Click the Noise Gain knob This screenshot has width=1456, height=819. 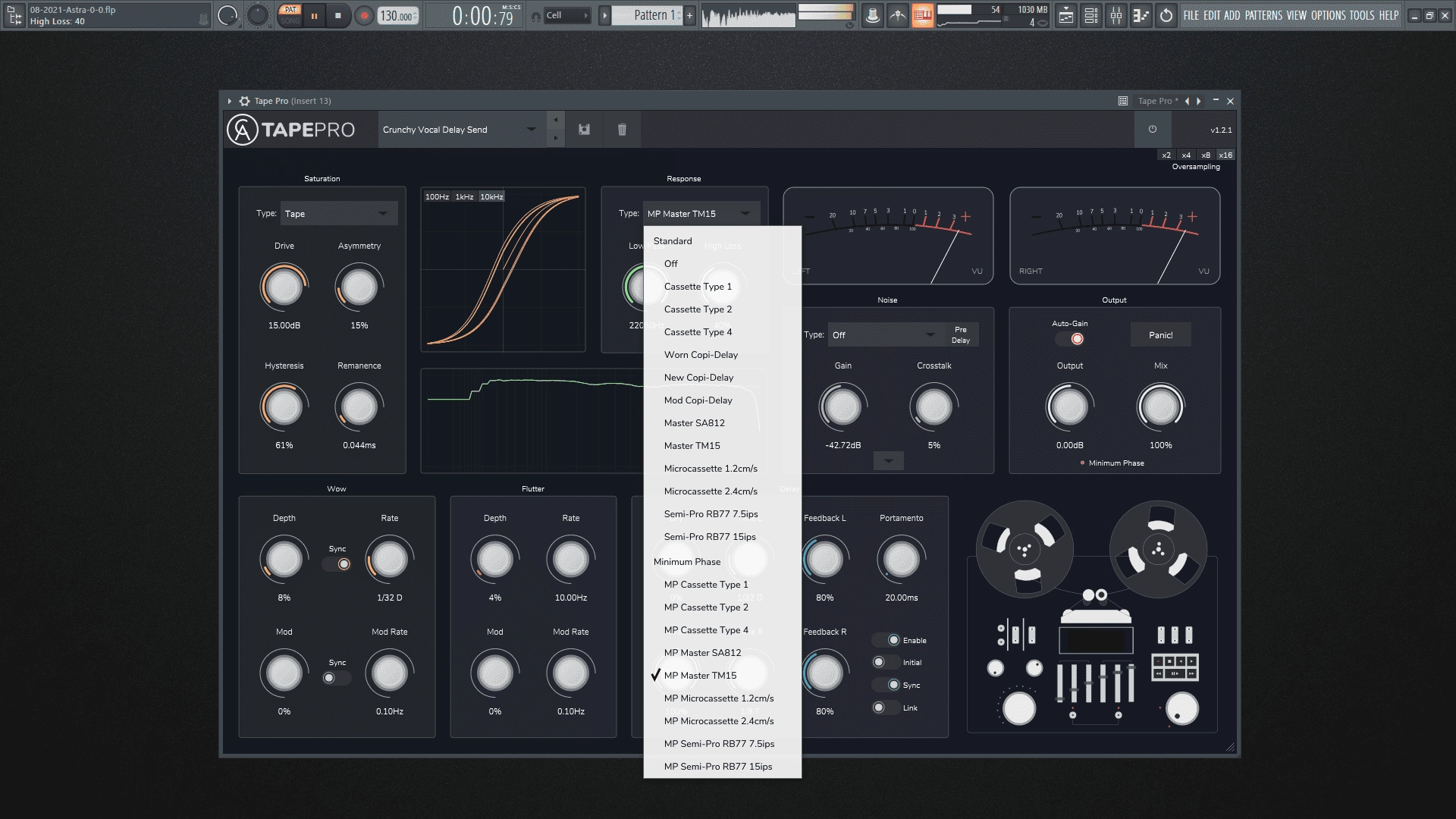coord(843,407)
